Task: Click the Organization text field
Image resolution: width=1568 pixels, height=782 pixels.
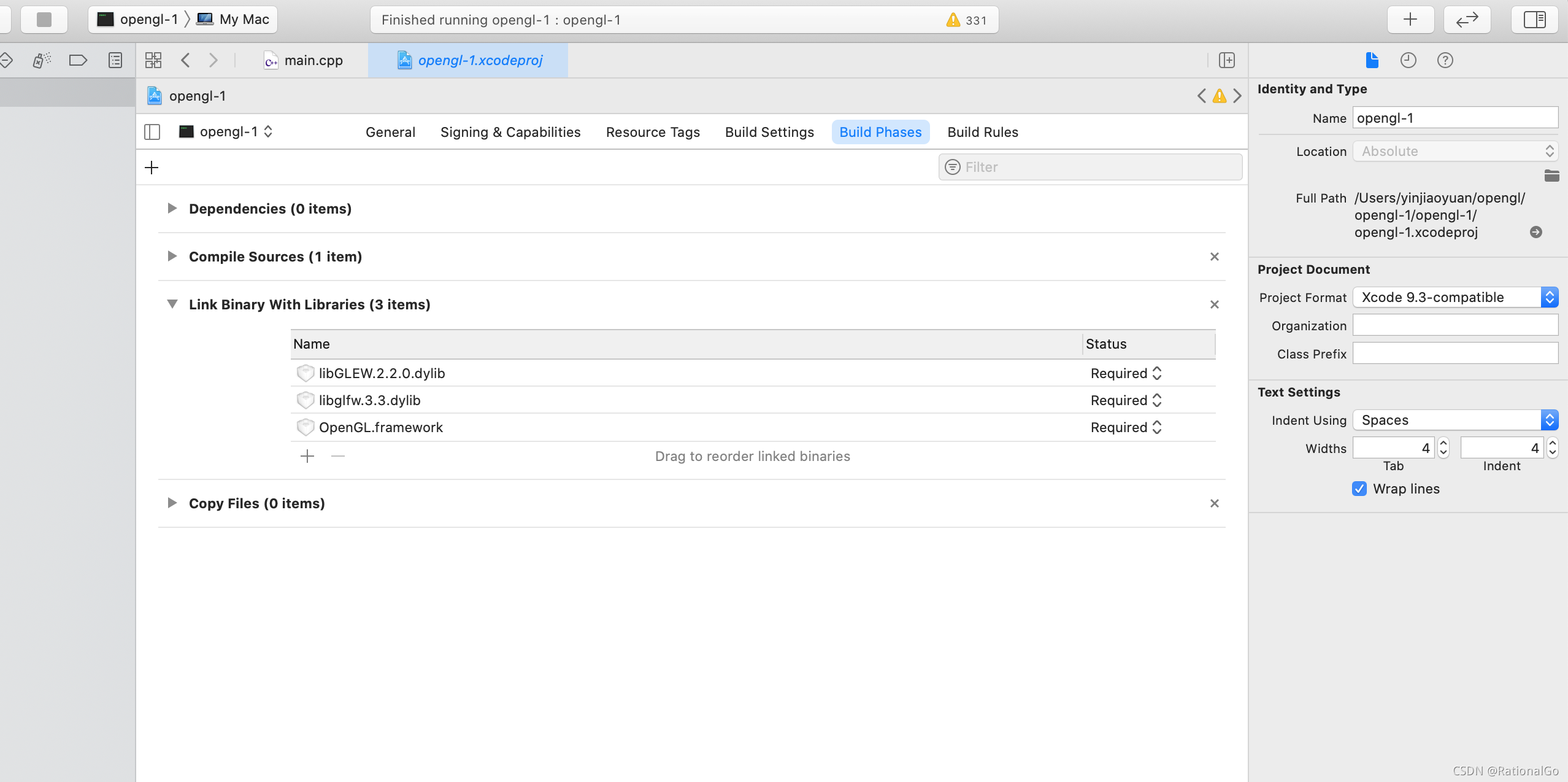Action: tap(1455, 325)
